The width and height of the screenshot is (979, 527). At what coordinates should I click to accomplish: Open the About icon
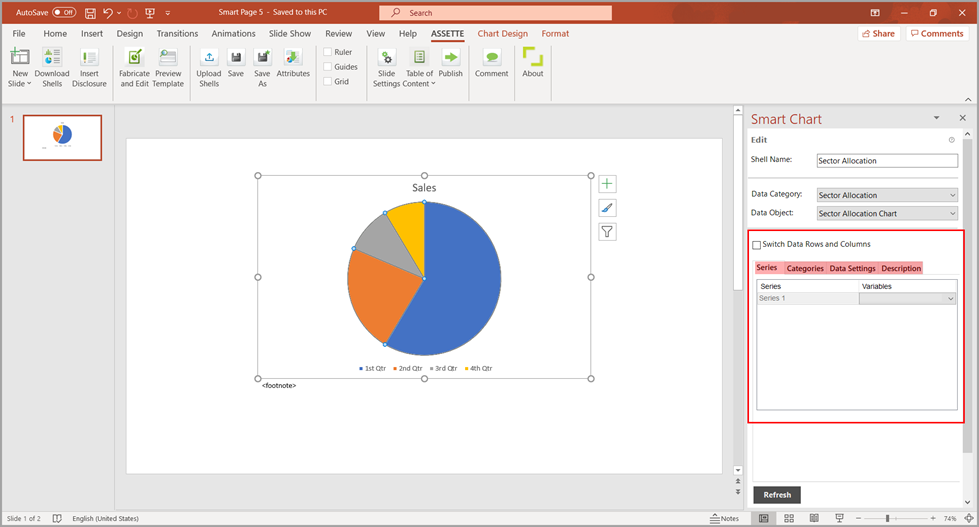coord(533,56)
